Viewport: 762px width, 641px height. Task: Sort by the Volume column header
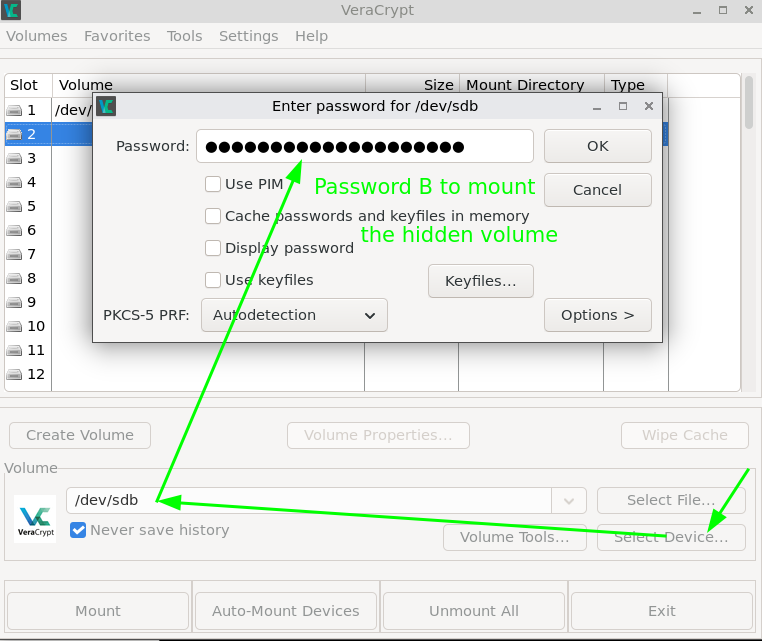208,86
